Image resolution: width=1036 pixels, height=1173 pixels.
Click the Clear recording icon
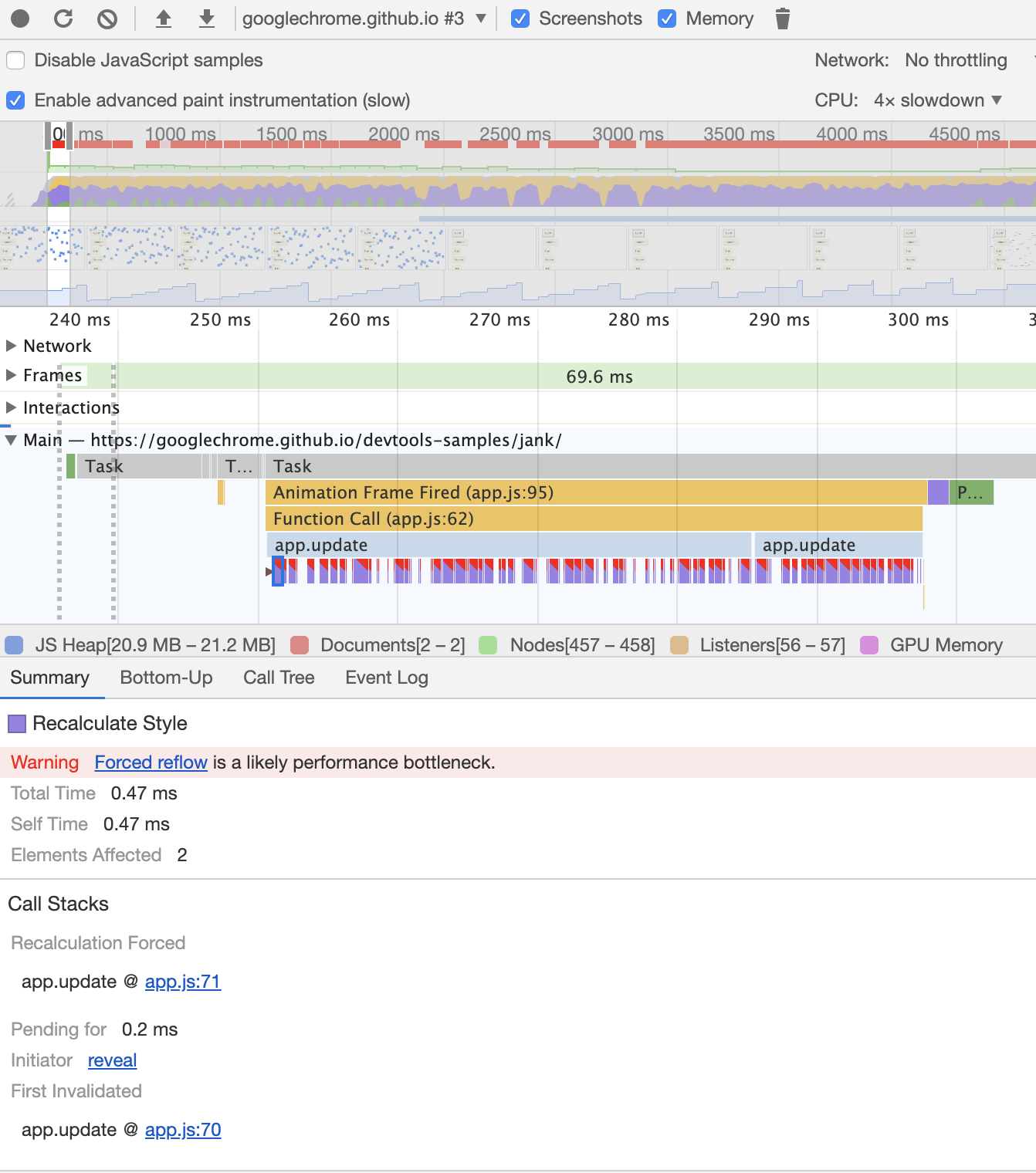click(x=107, y=19)
